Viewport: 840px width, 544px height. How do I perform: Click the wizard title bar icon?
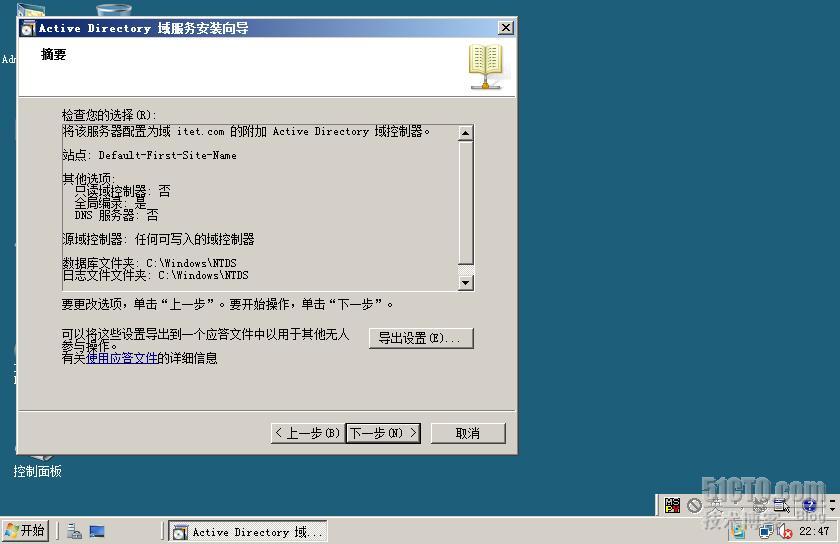28,28
